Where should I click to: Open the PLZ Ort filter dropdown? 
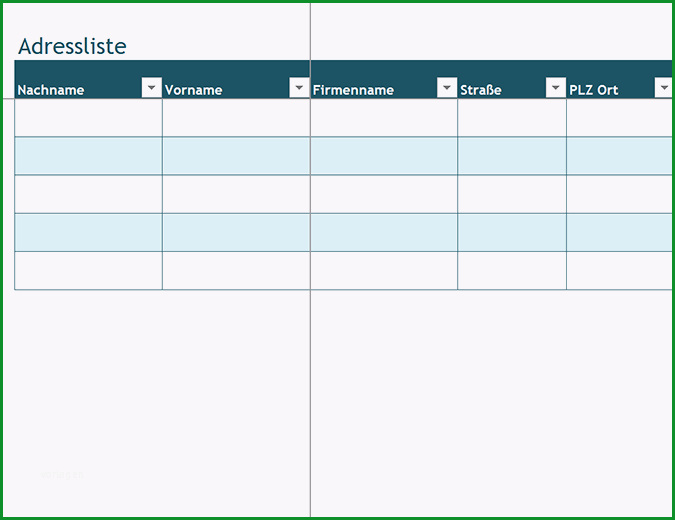pyautogui.click(x=664, y=87)
